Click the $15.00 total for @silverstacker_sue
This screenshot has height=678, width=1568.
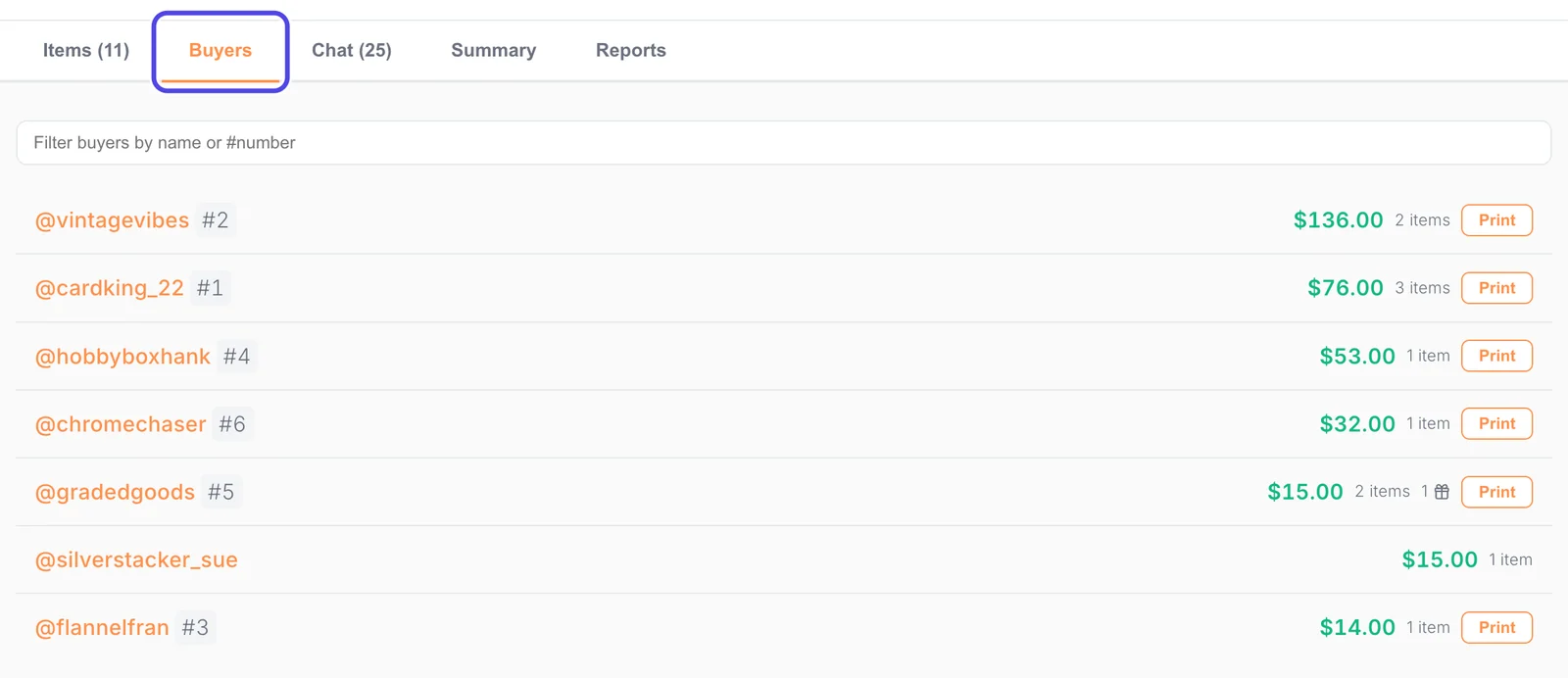coord(1440,559)
